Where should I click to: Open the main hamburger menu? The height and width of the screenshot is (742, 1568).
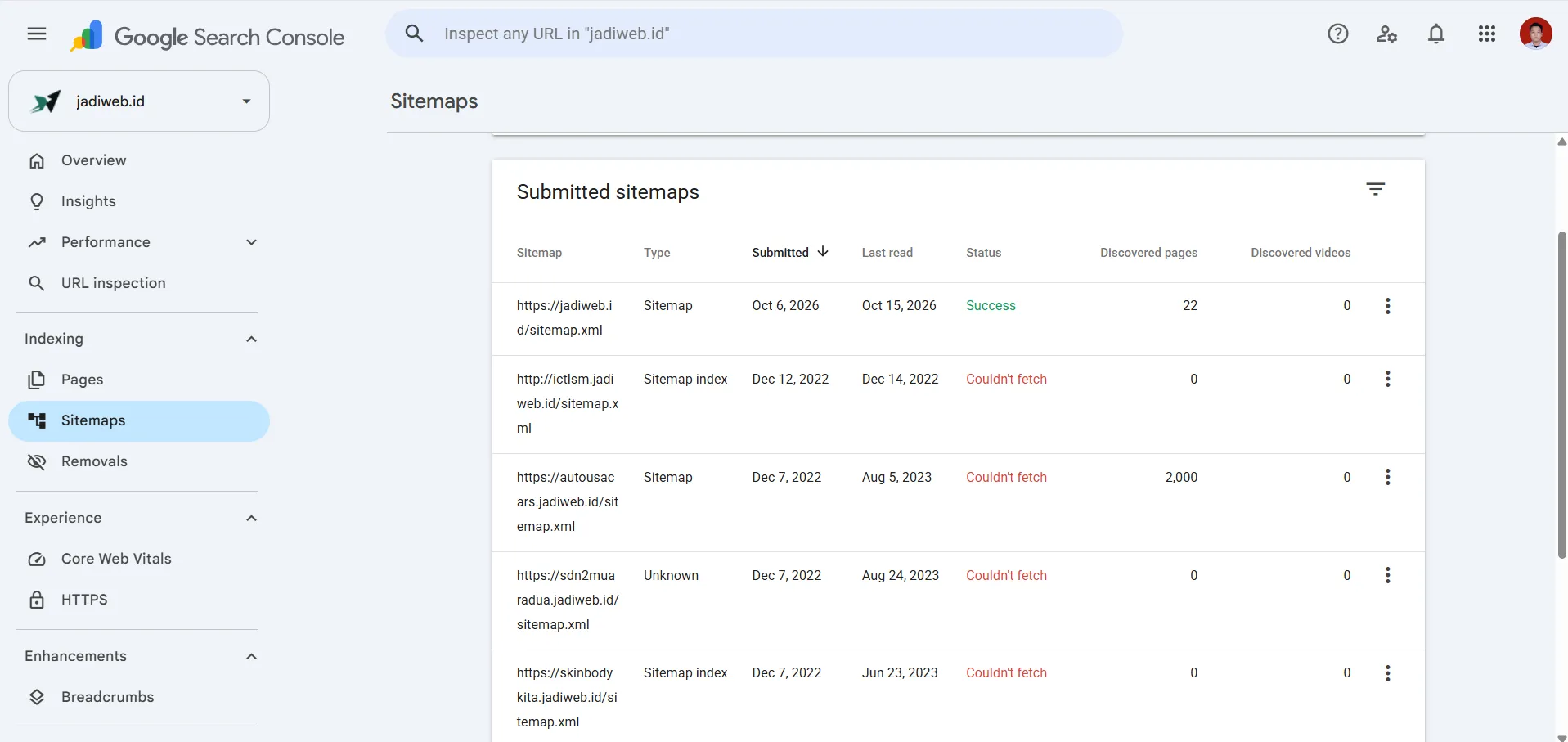click(x=37, y=34)
